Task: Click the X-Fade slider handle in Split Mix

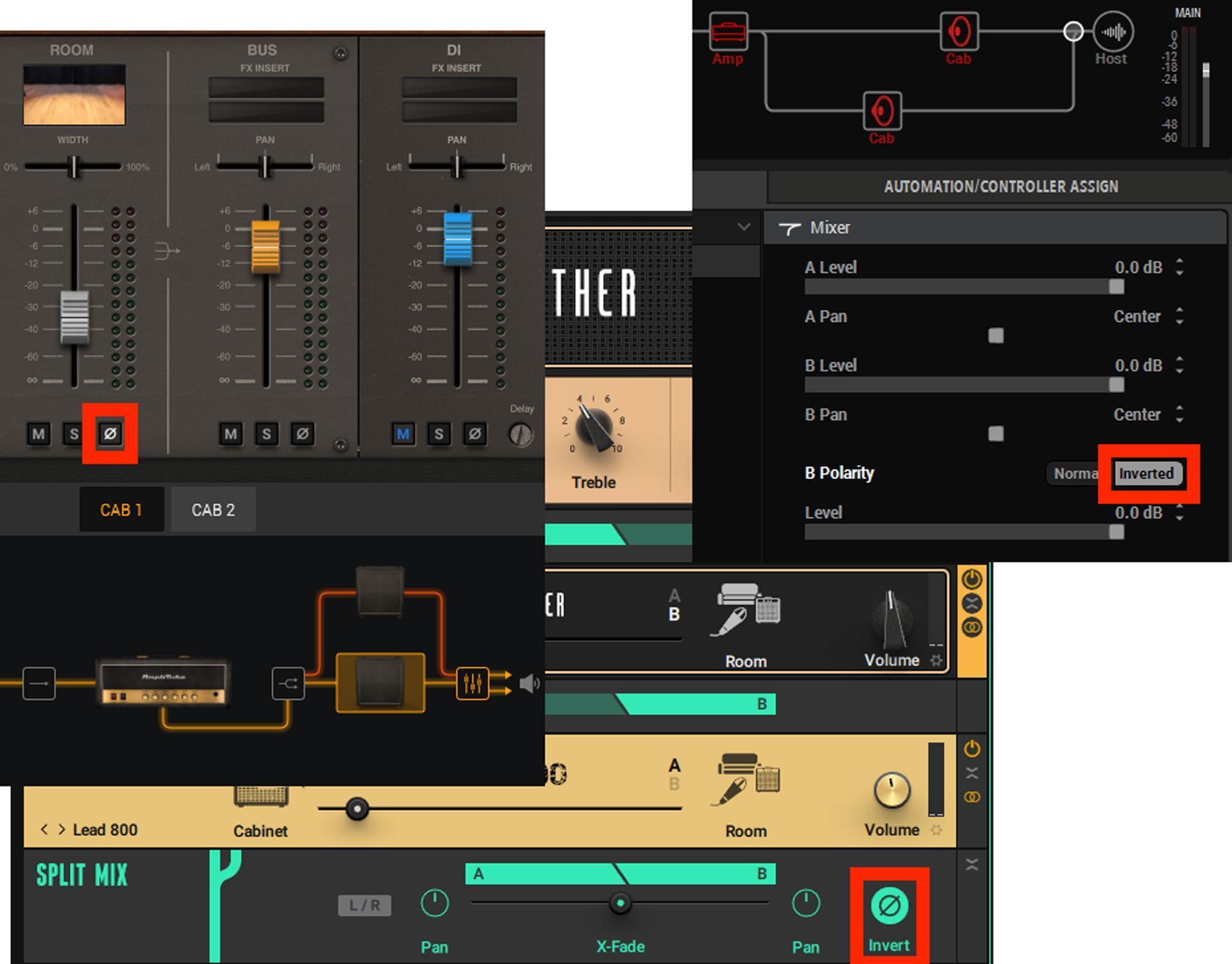Action: tap(619, 903)
